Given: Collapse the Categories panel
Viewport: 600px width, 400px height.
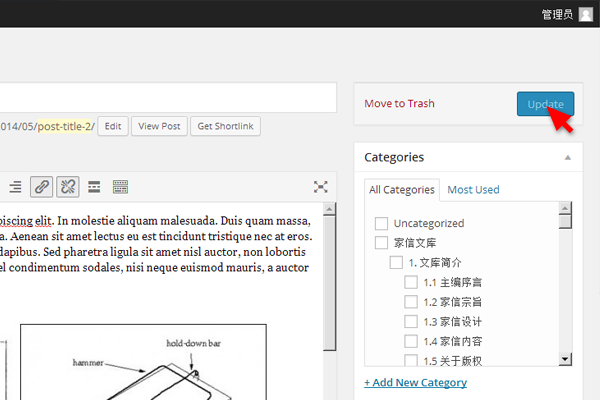Looking at the screenshot, I should point(568,157).
